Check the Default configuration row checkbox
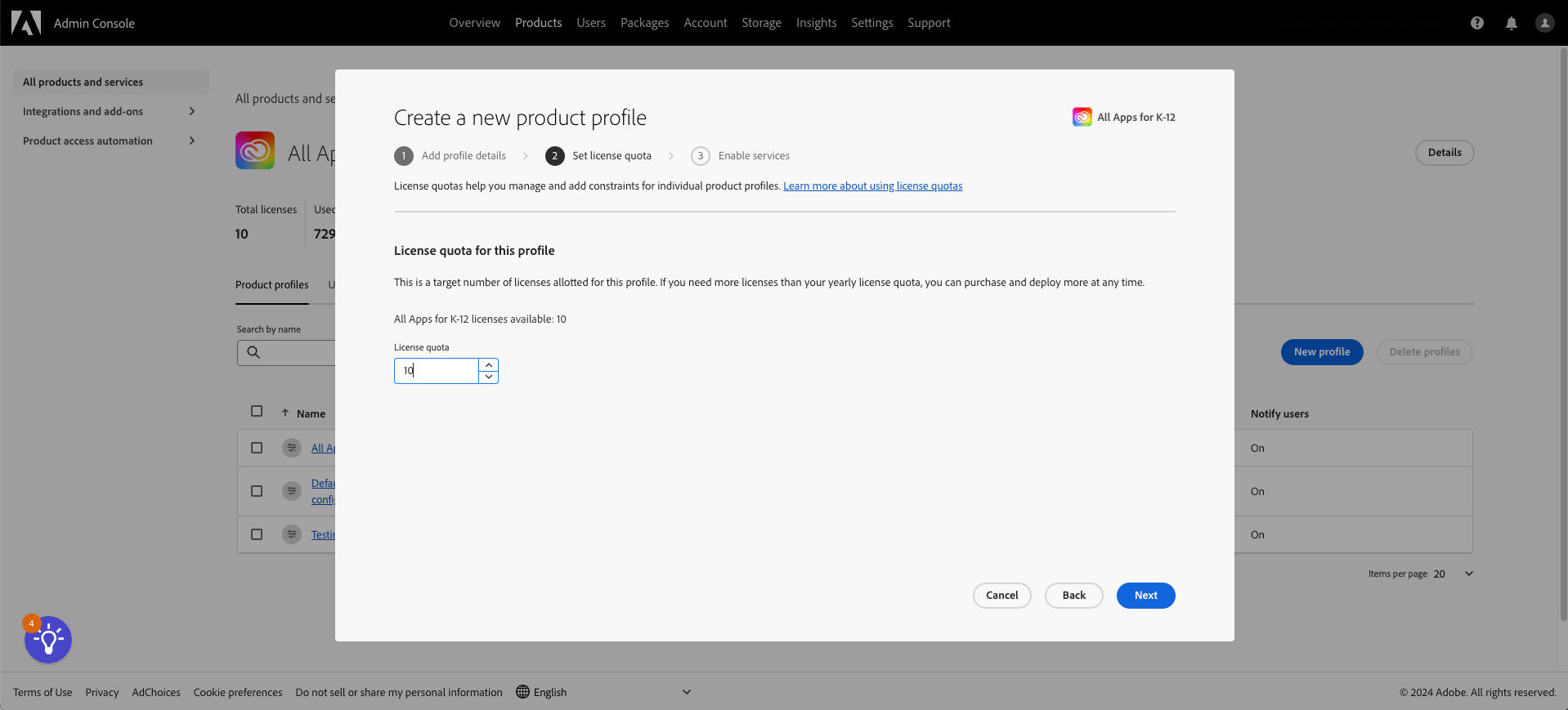Image resolution: width=1568 pixels, height=710 pixels. point(257,491)
